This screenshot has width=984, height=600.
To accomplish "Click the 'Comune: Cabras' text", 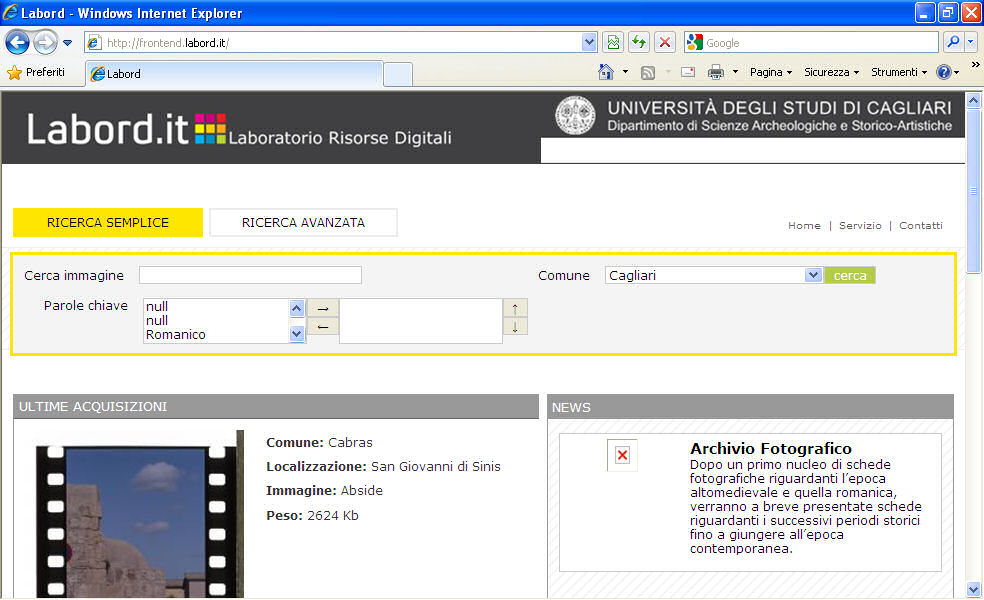I will pos(319,442).
